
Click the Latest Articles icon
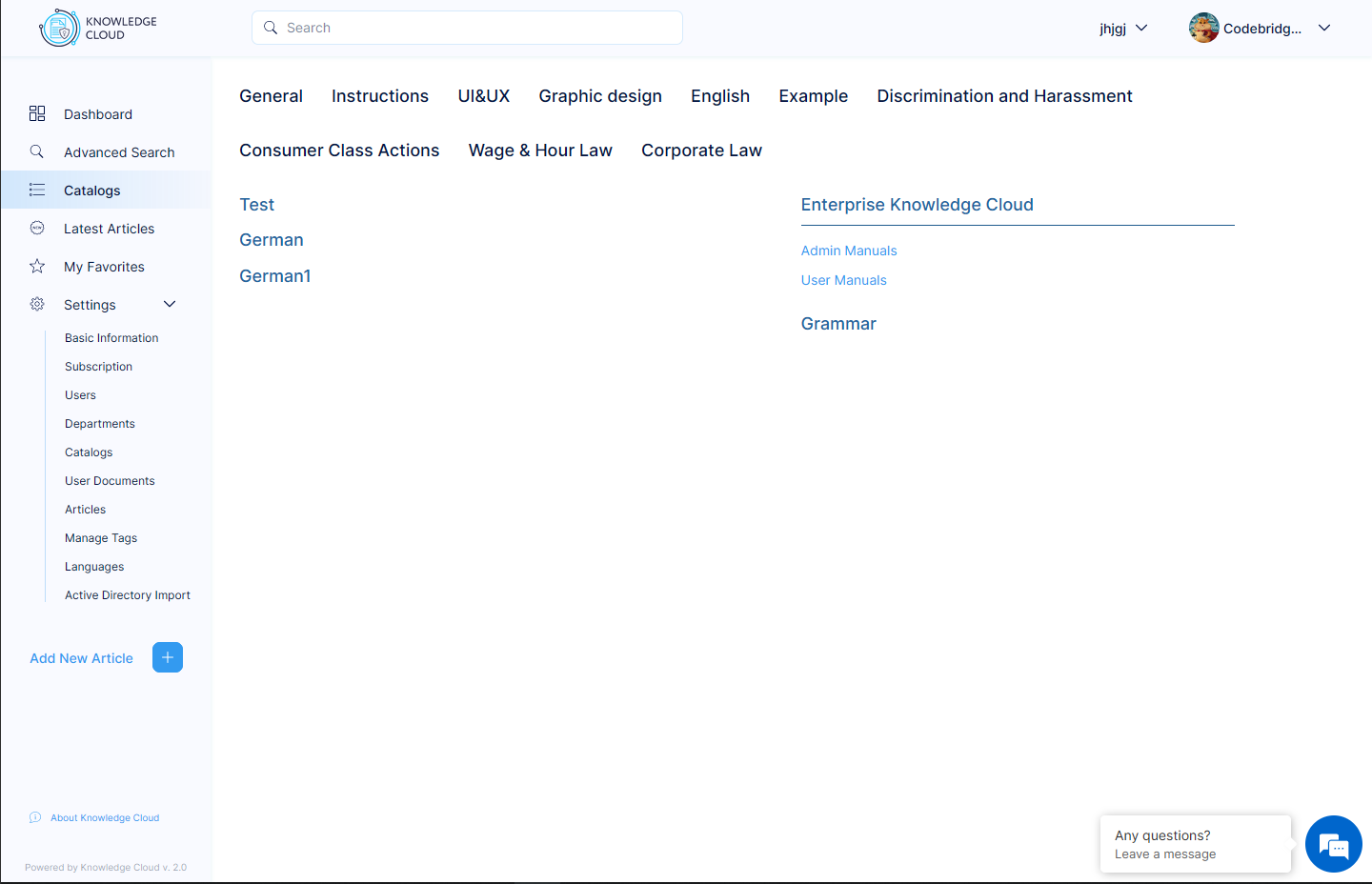(x=37, y=228)
